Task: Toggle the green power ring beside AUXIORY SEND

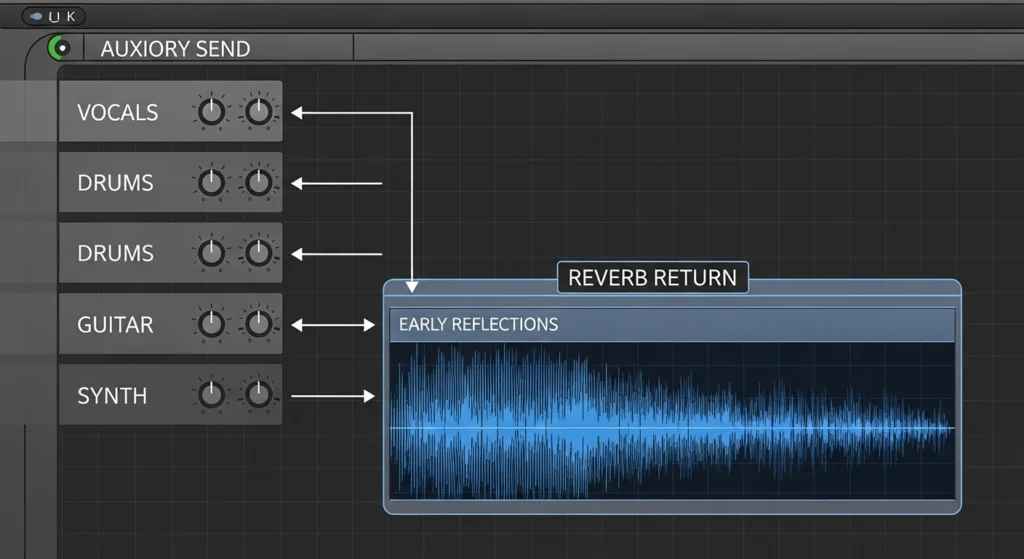Action: 60,48
